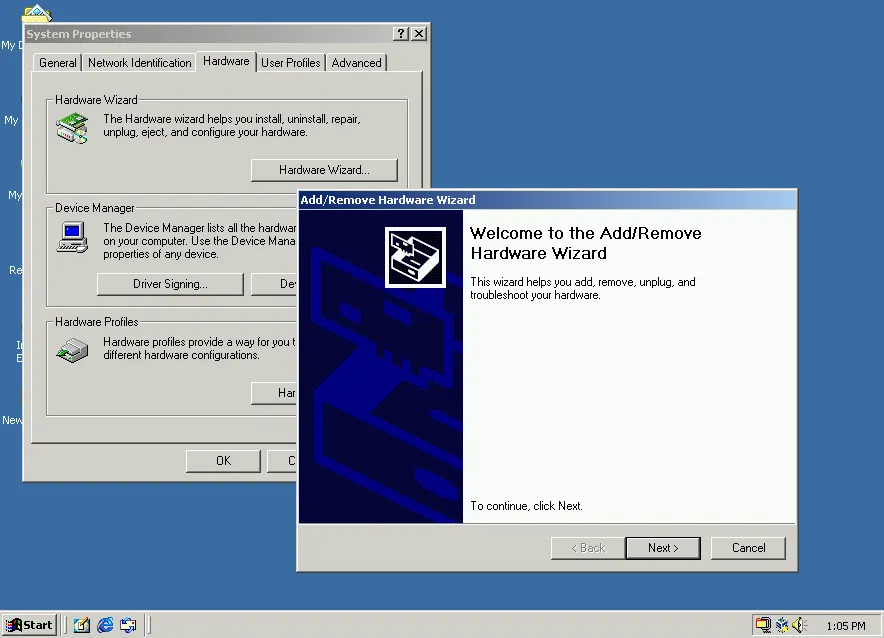Click the Show Desktop quick launch icon
The image size is (884, 638).
(81, 624)
